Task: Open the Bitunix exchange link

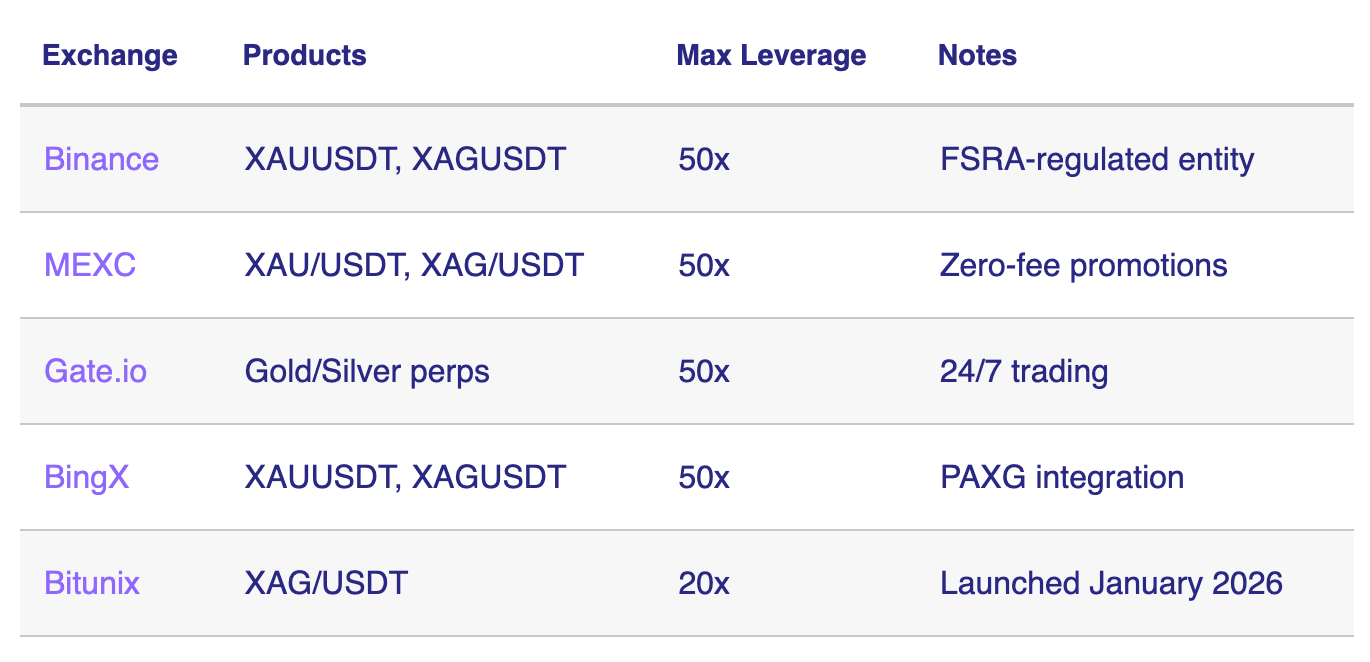Action: click(x=92, y=583)
